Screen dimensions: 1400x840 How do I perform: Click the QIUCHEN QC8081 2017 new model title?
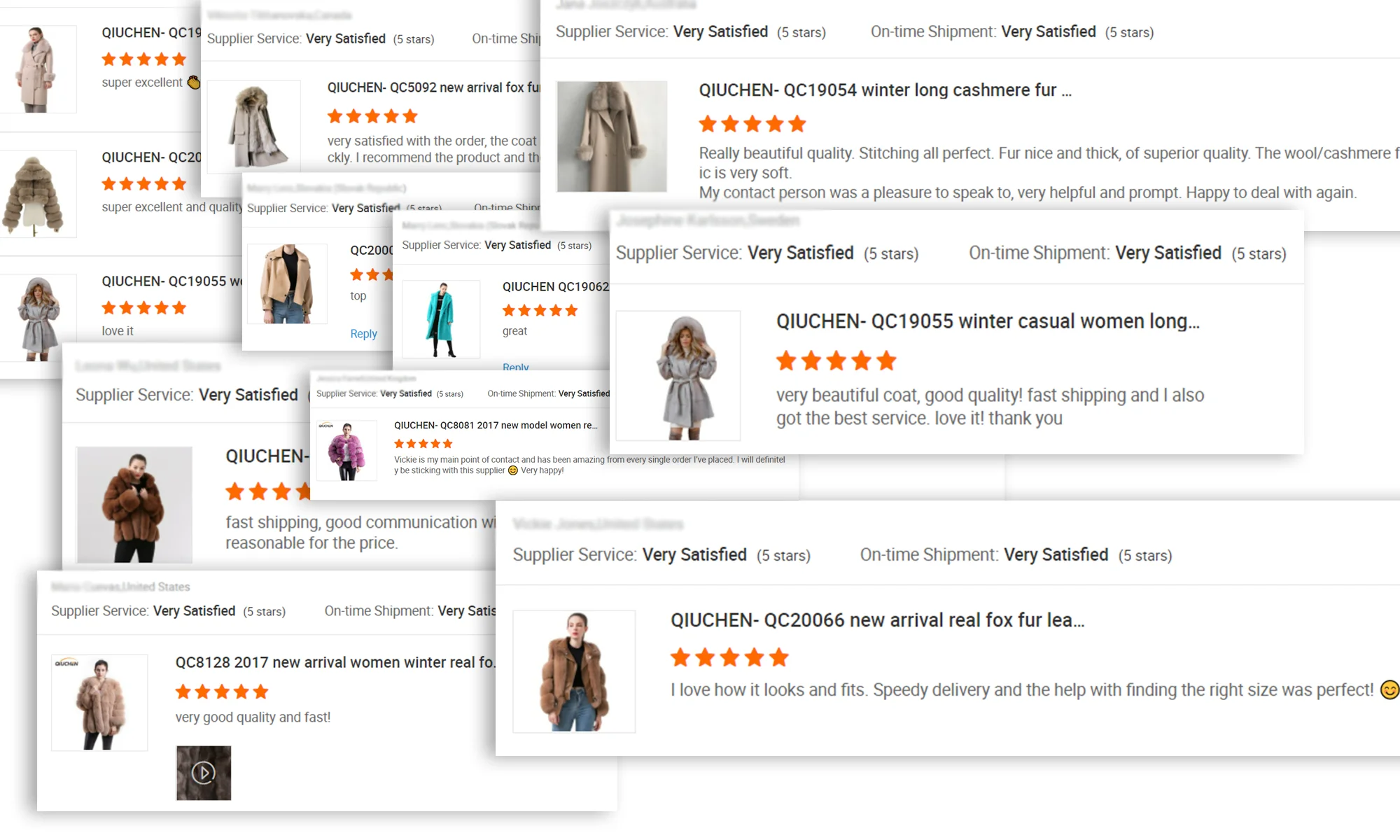click(x=495, y=426)
